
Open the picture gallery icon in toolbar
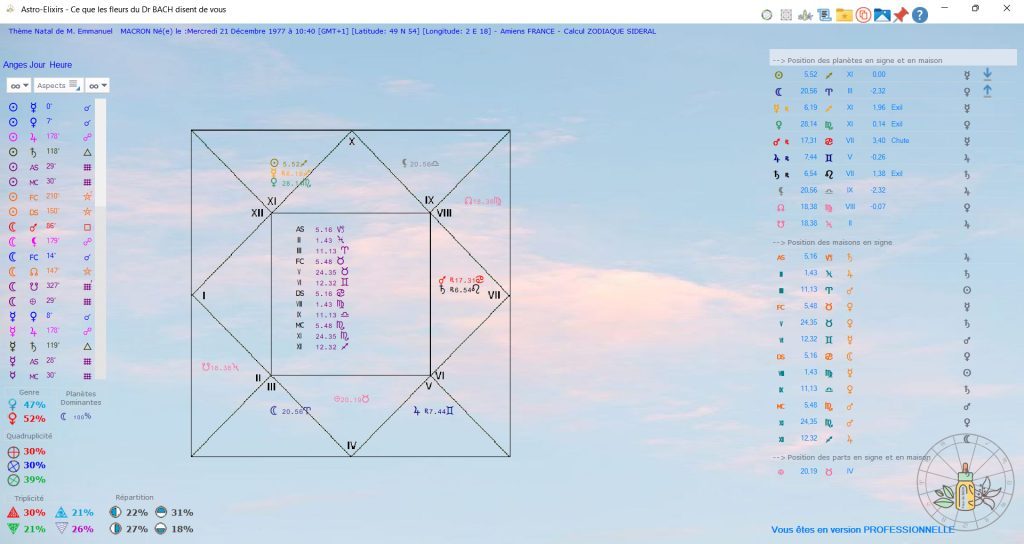(882, 15)
